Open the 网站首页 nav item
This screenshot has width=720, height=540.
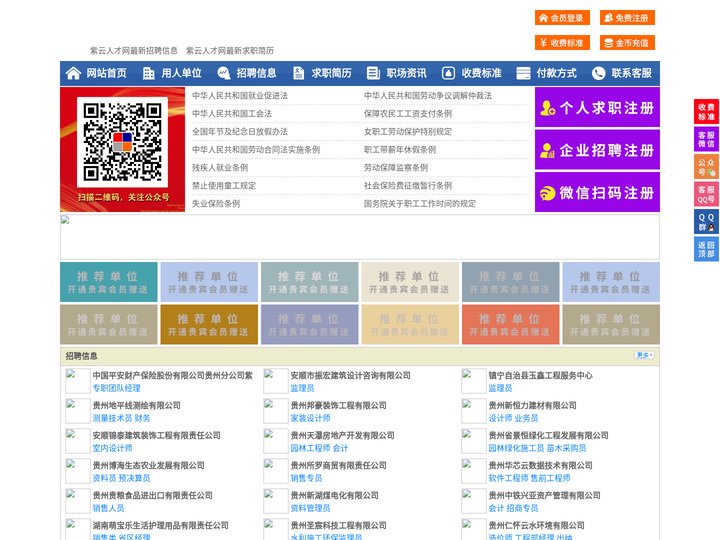96,73
